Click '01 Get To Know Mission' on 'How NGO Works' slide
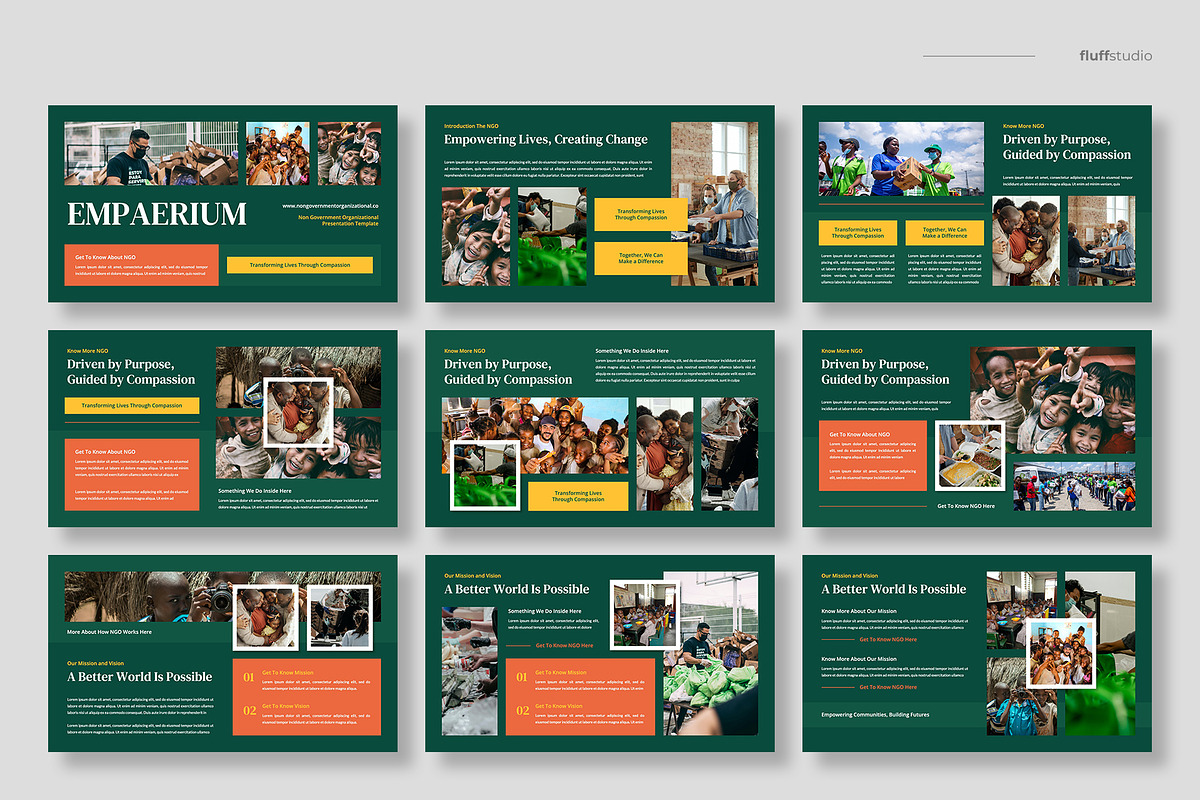 point(306,680)
